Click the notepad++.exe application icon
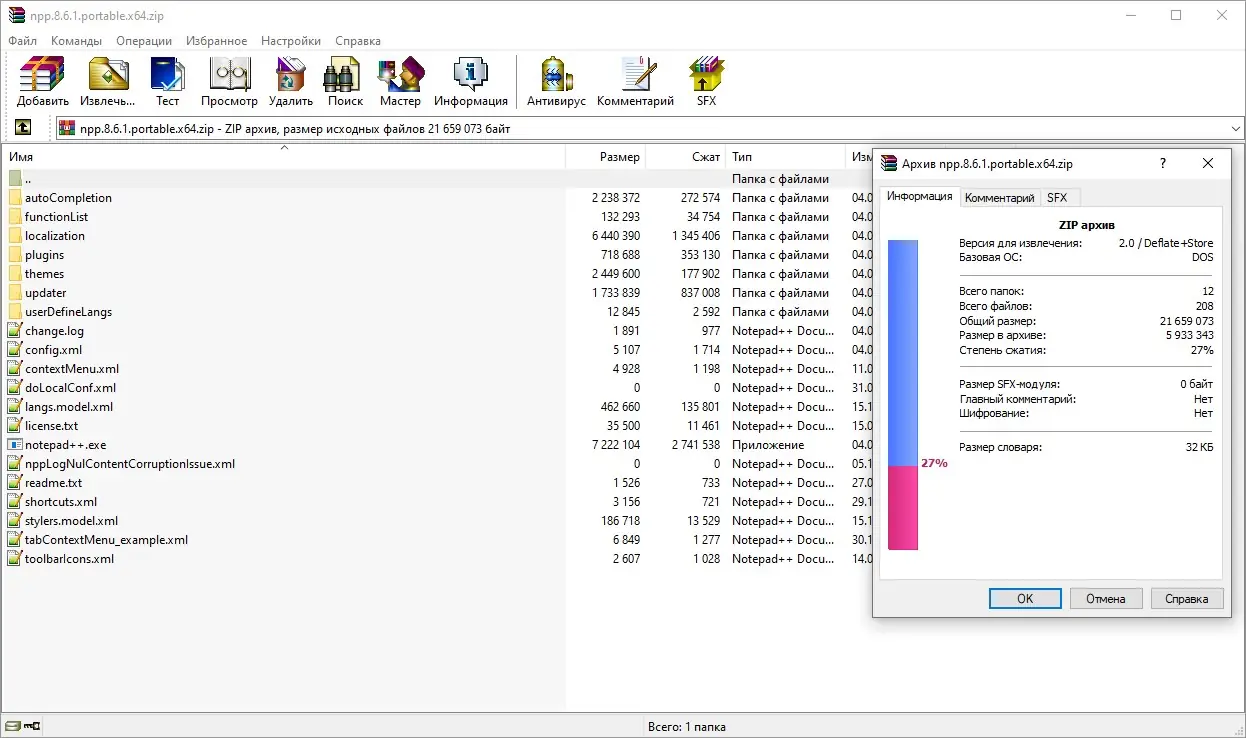The width and height of the screenshot is (1246, 738). (x=15, y=445)
